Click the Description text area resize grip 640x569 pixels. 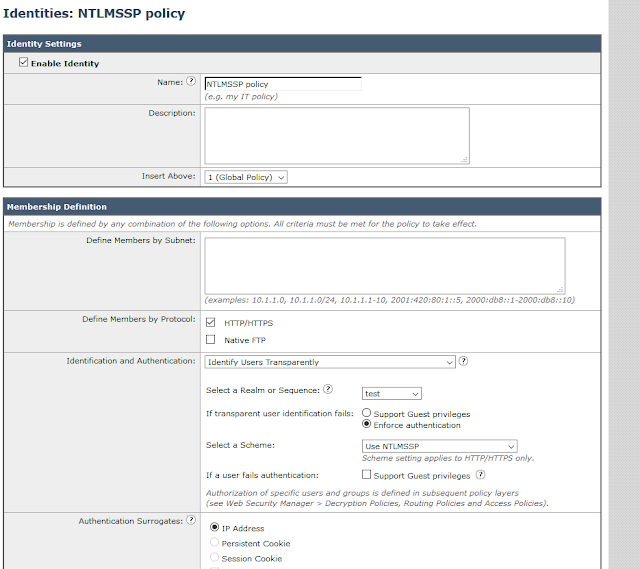464,160
